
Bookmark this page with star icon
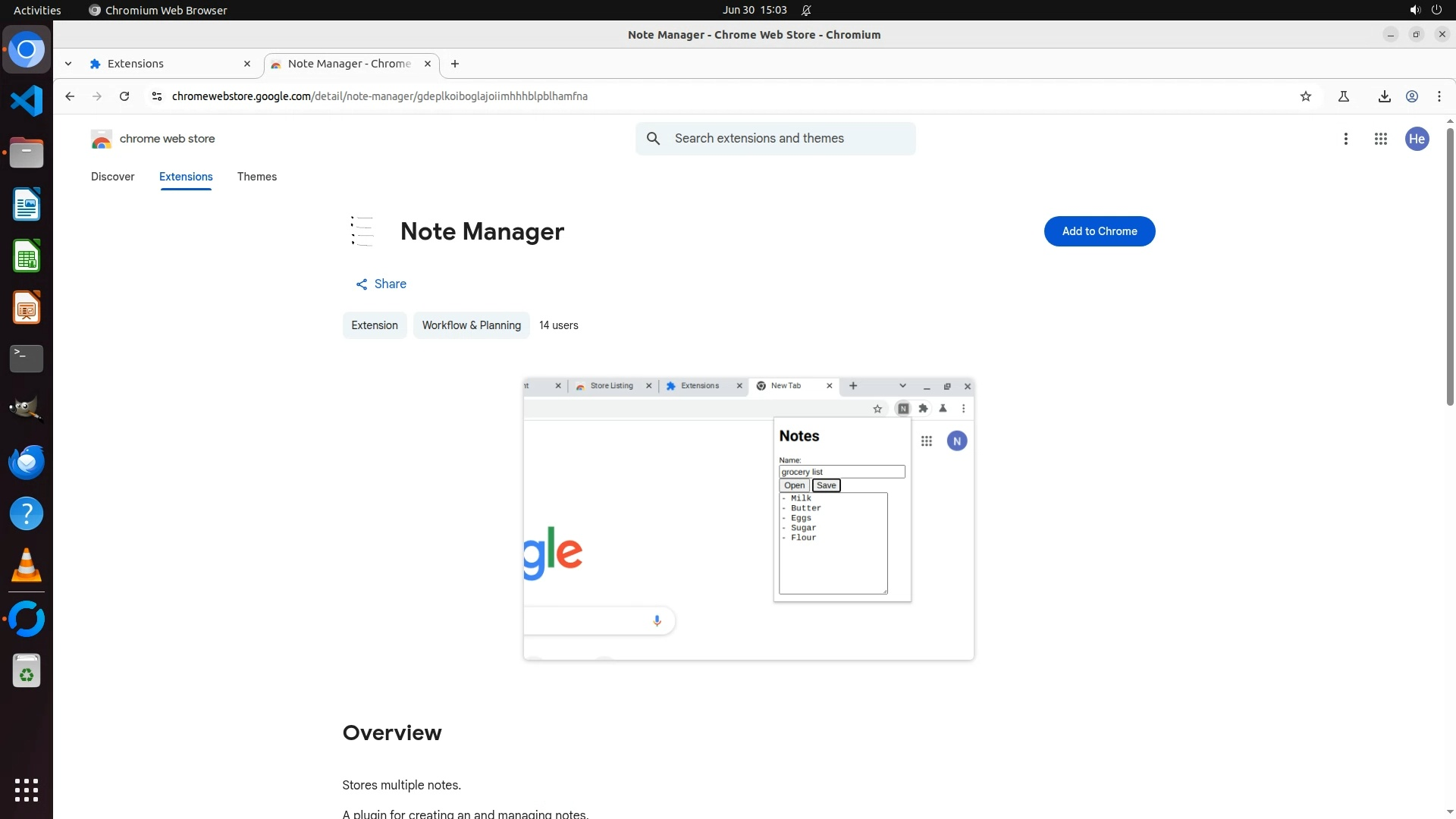click(x=1305, y=96)
